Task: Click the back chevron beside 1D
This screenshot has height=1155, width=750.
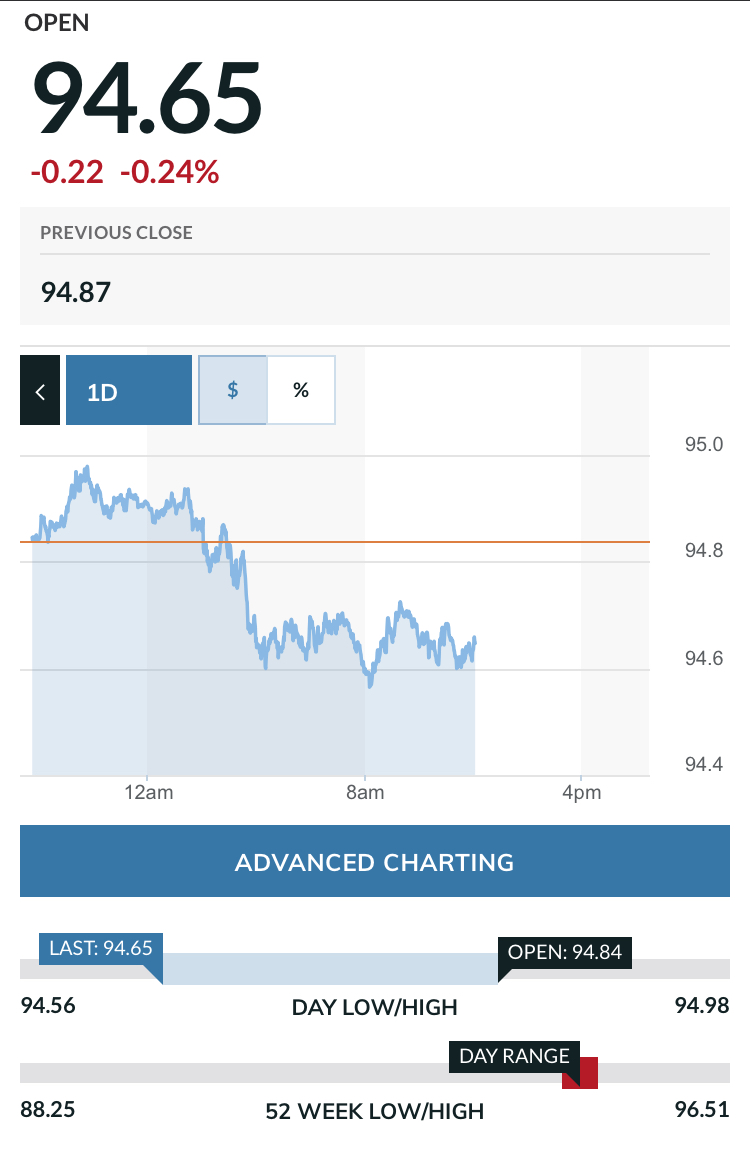Action: 40,391
